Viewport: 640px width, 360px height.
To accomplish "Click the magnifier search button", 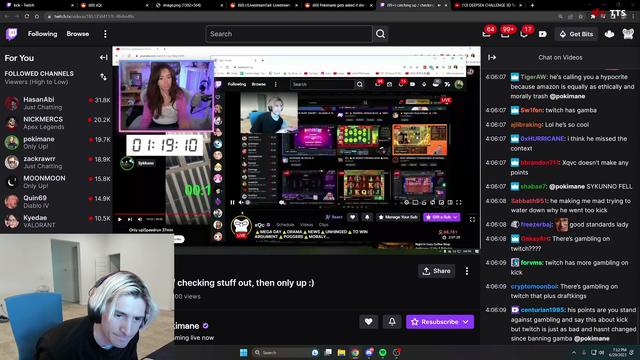I will click(x=380, y=34).
